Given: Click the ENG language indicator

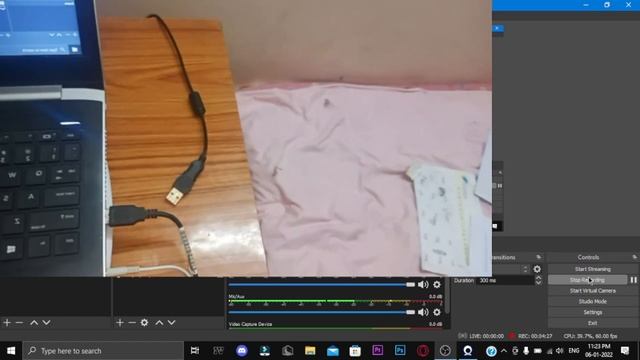Looking at the screenshot, I should [x=573, y=351].
